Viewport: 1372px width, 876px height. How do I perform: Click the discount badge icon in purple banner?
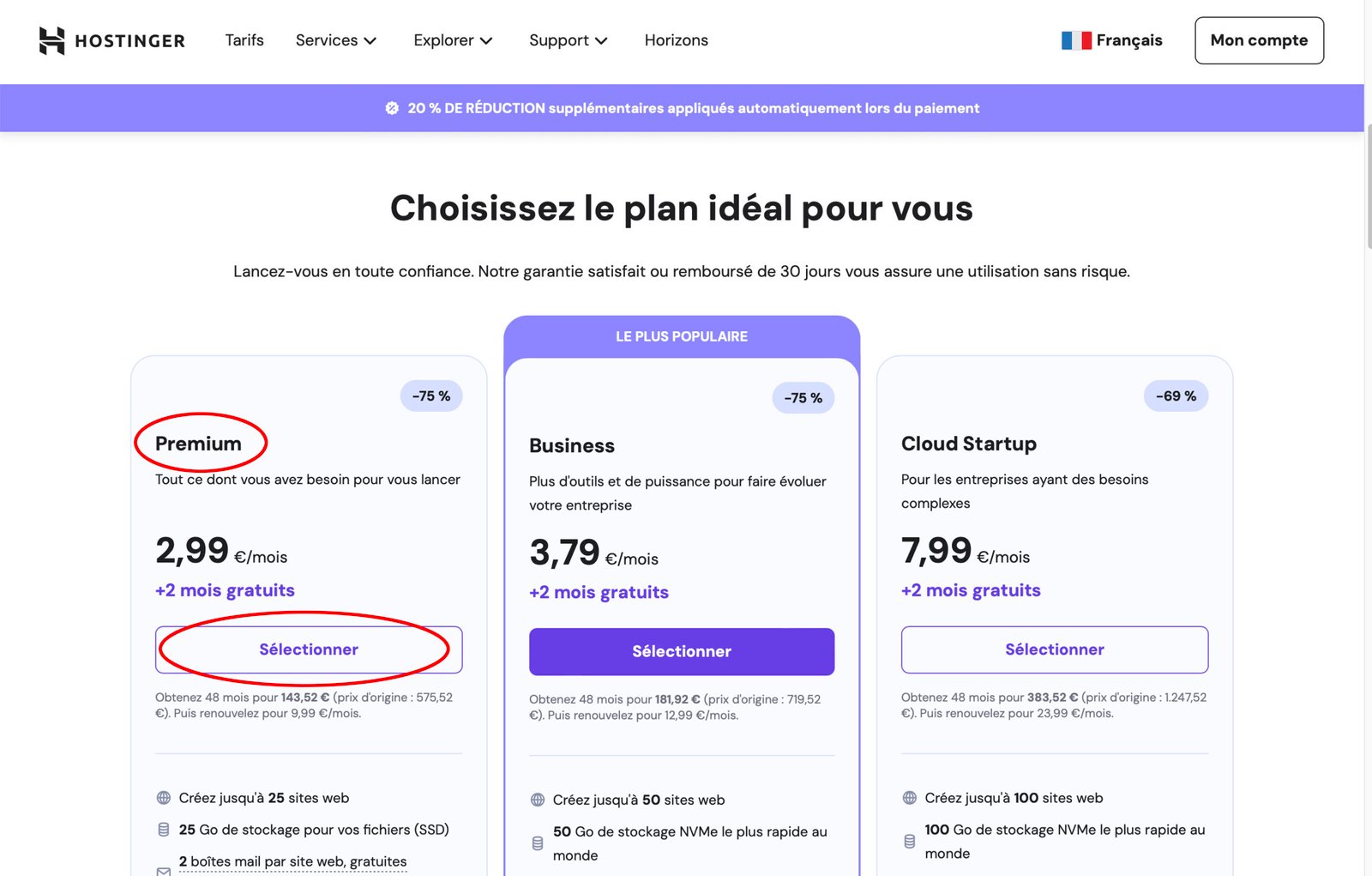[392, 107]
